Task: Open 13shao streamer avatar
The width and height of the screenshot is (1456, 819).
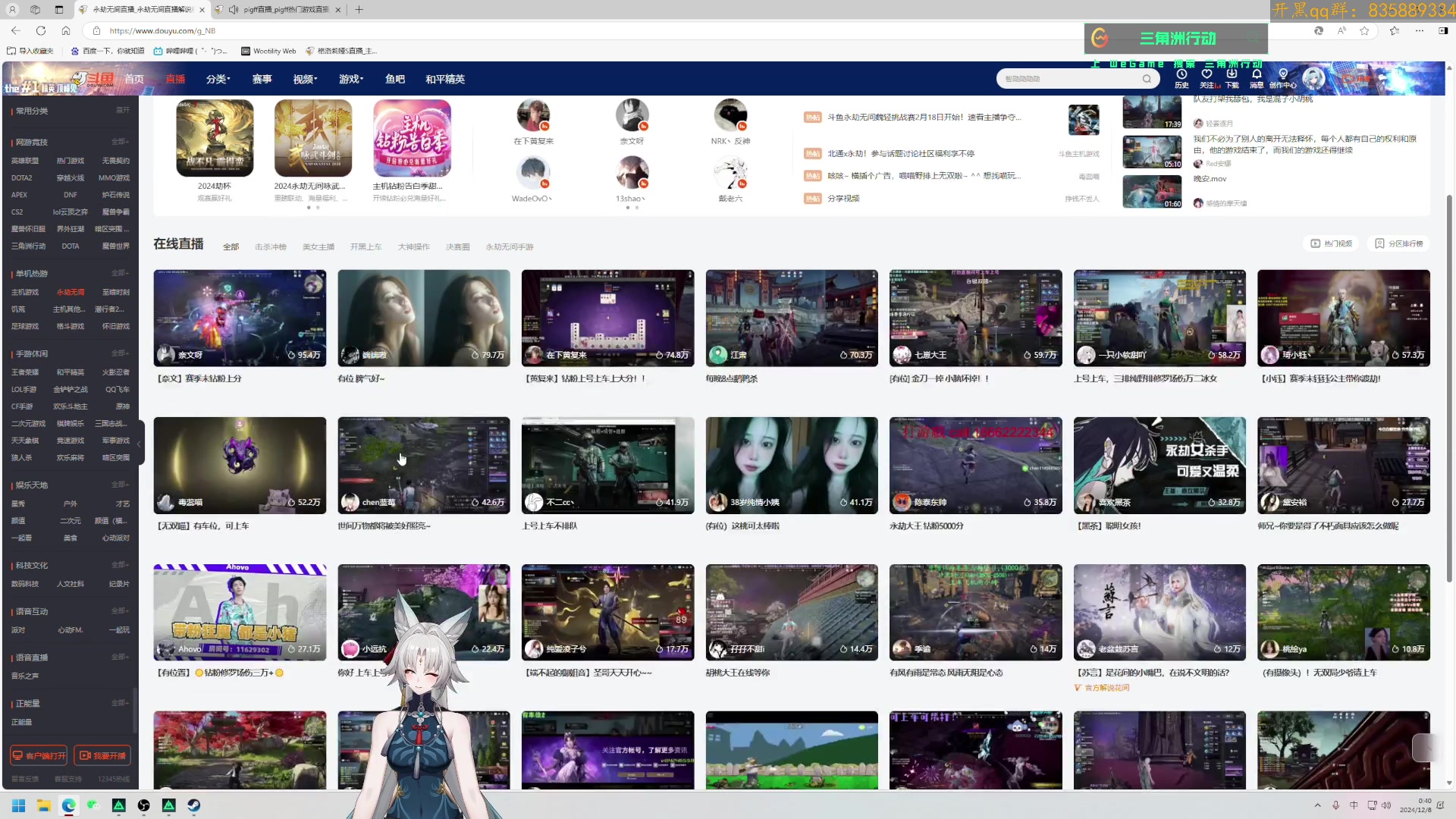Action: (x=632, y=173)
